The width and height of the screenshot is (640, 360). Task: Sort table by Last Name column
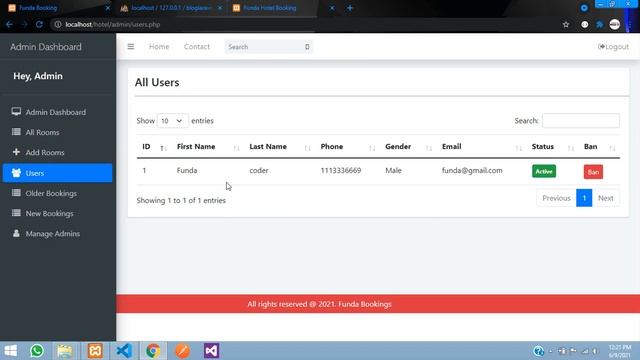pos(280,147)
